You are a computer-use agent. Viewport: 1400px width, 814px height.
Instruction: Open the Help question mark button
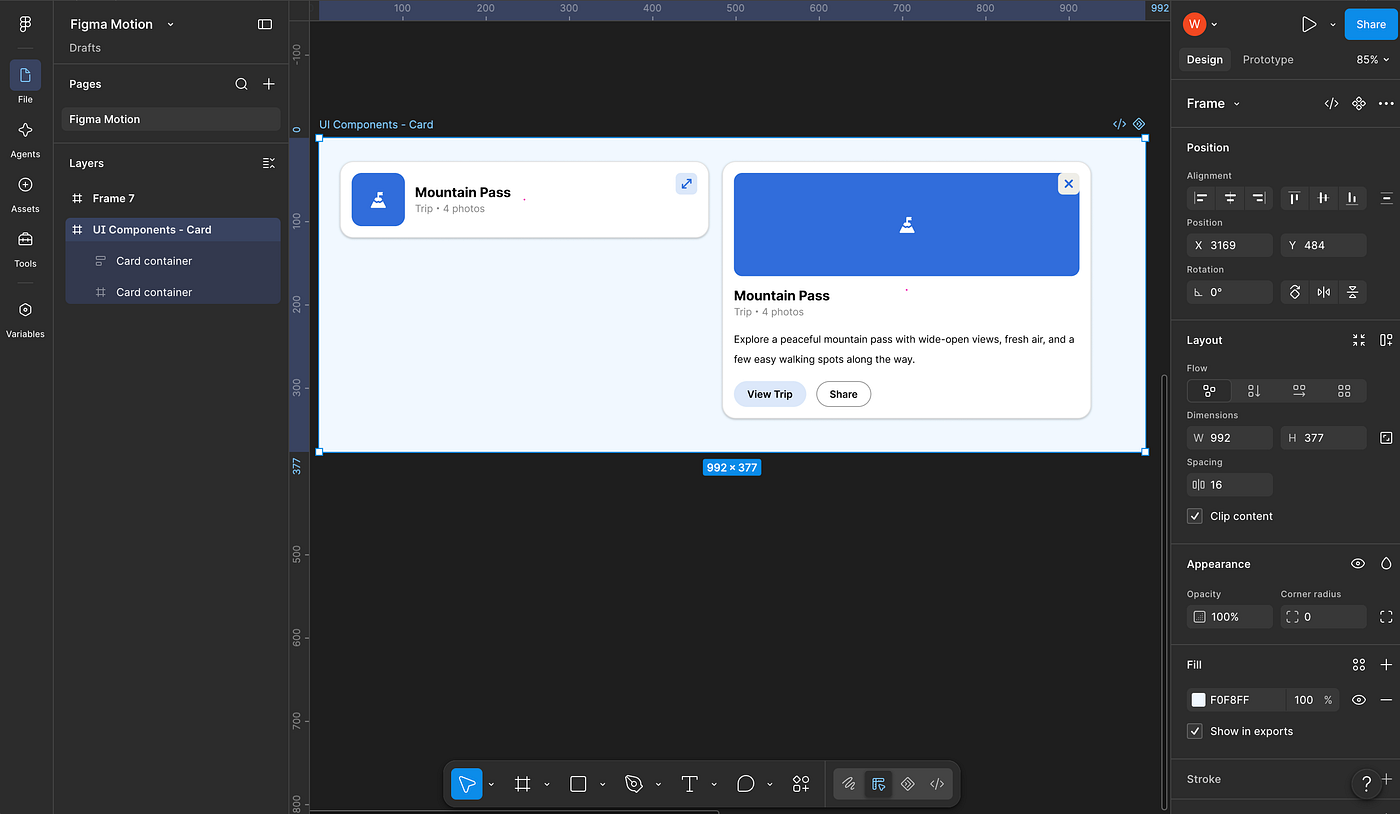(1367, 784)
